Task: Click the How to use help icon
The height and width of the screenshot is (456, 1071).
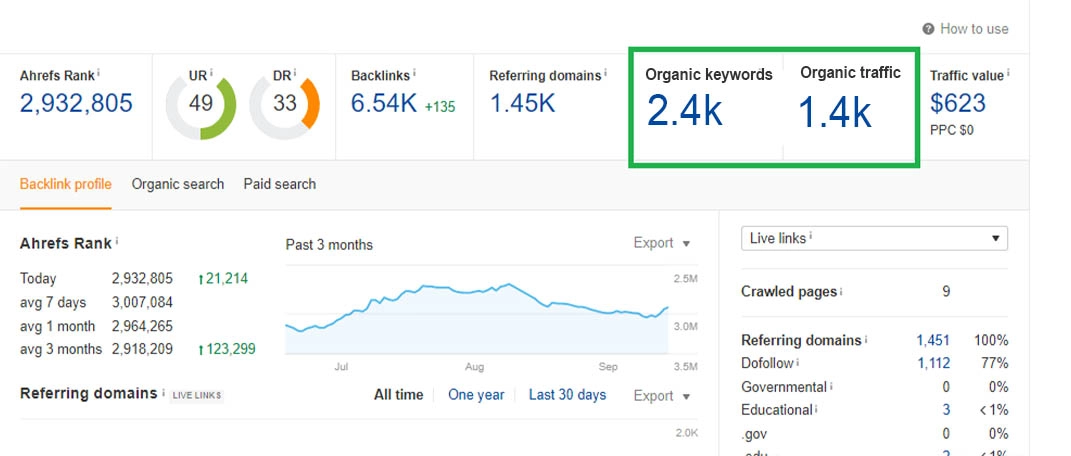Action: pyautogui.click(x=928, y=29)
